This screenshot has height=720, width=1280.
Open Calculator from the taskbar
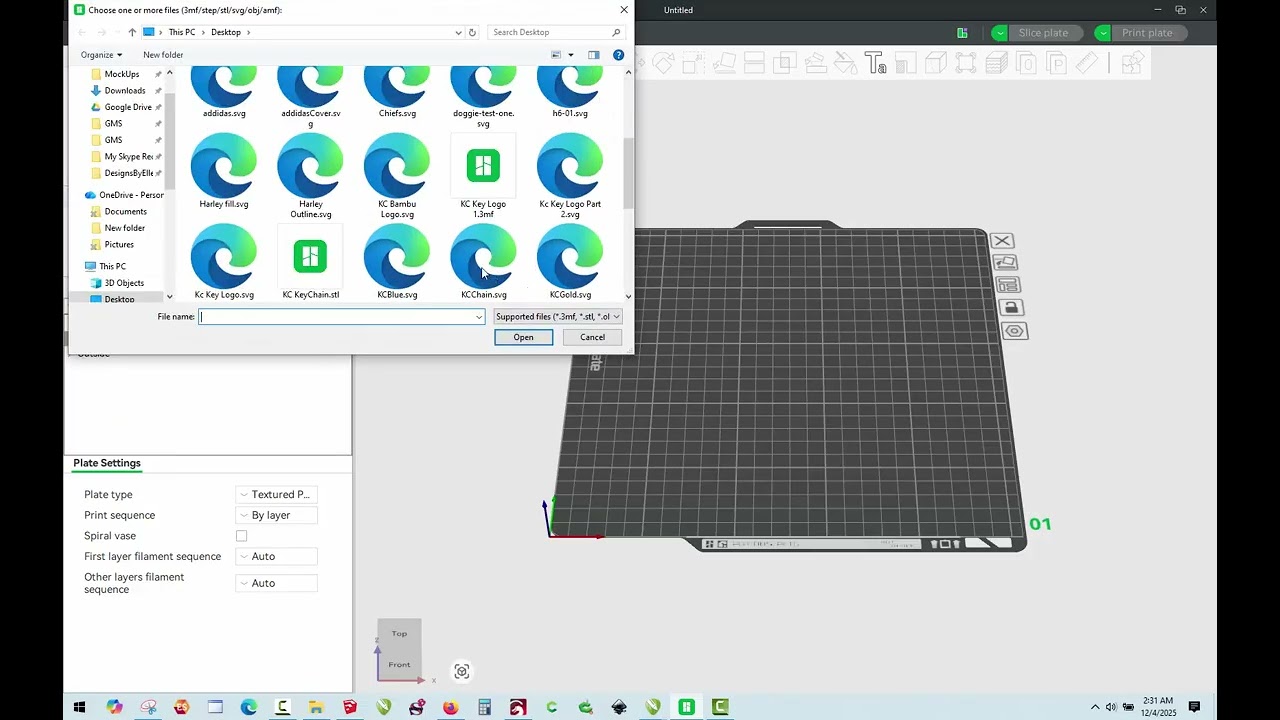pyautogui.click(x=484, y=707)
